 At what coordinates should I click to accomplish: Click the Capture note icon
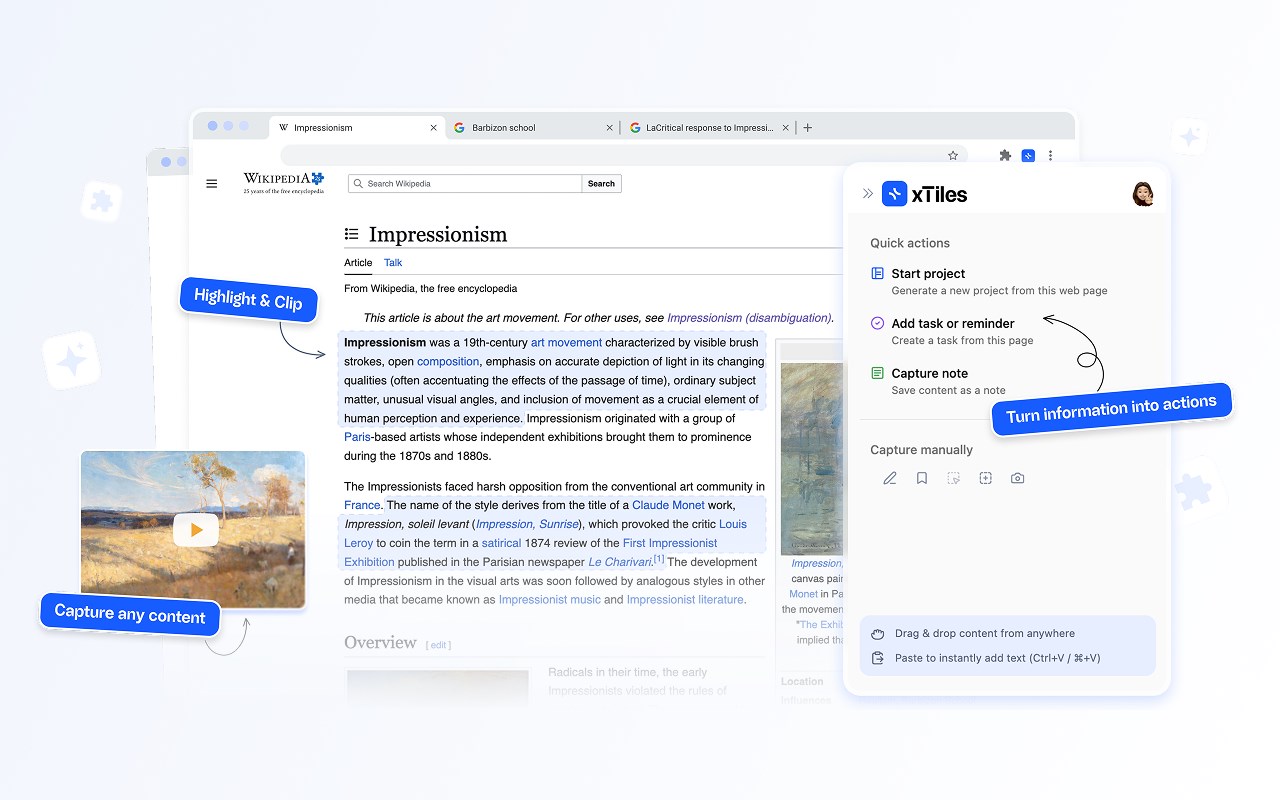[877, 373]
